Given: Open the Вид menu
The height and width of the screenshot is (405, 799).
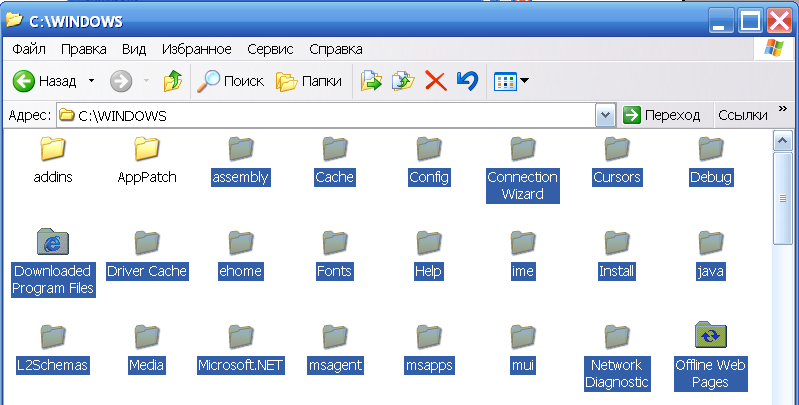Looking at the screenshot, I should 134,49.
